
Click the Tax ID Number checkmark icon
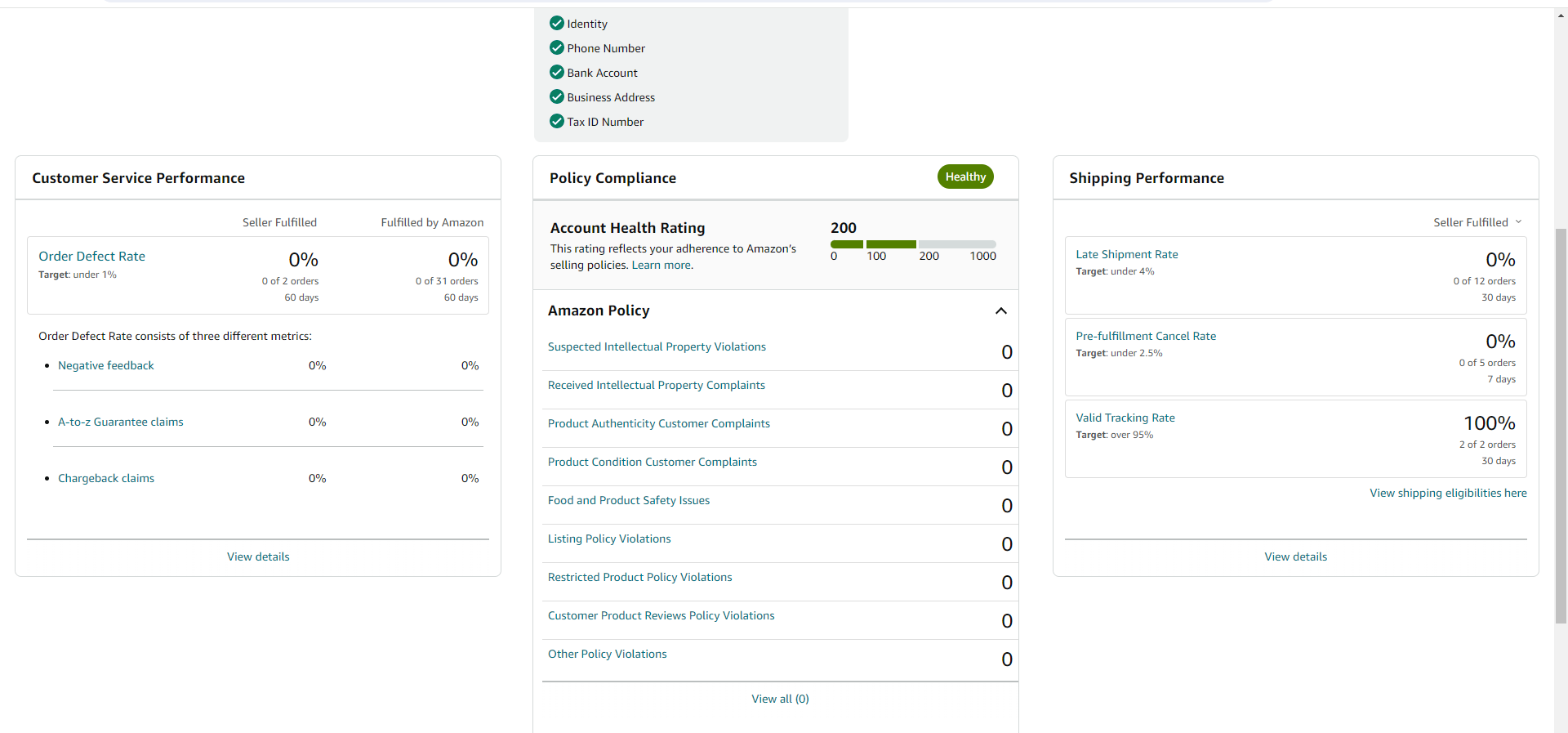pos(557,121)
